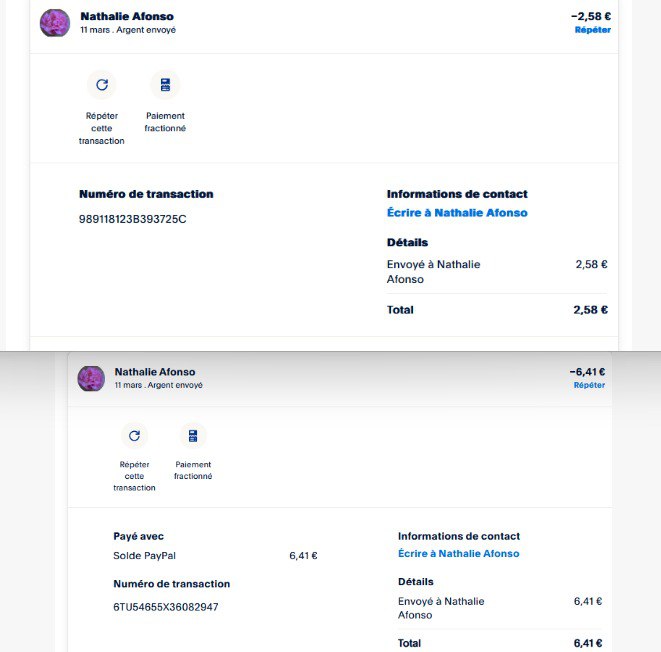Open Nathalie Afonso's avatar on the 2,58 € transaction
The height and width of the screenshot is (652, 661).
pos(54,23)
